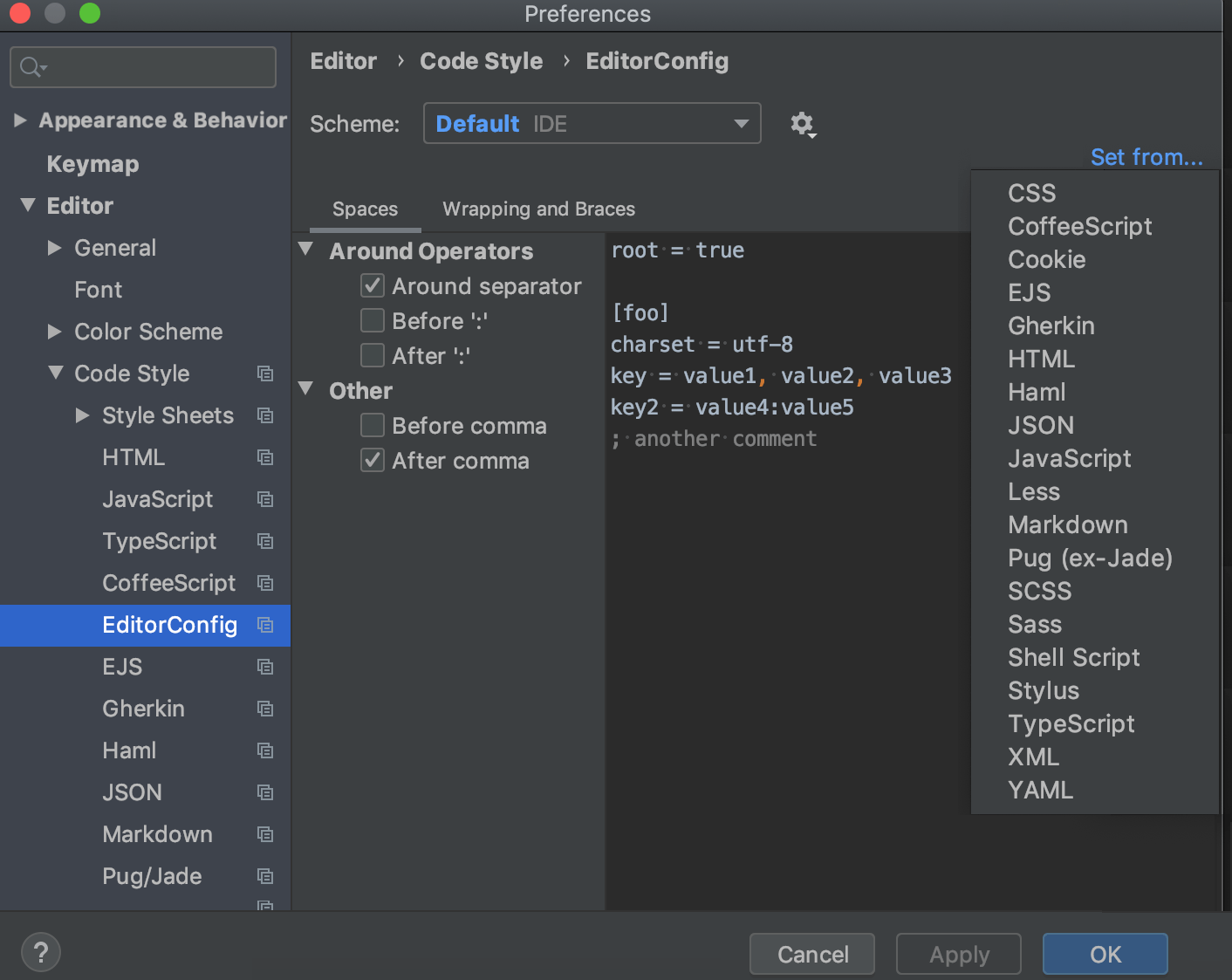
Task: Open the scheme settings gear icon
Action: 803,124
